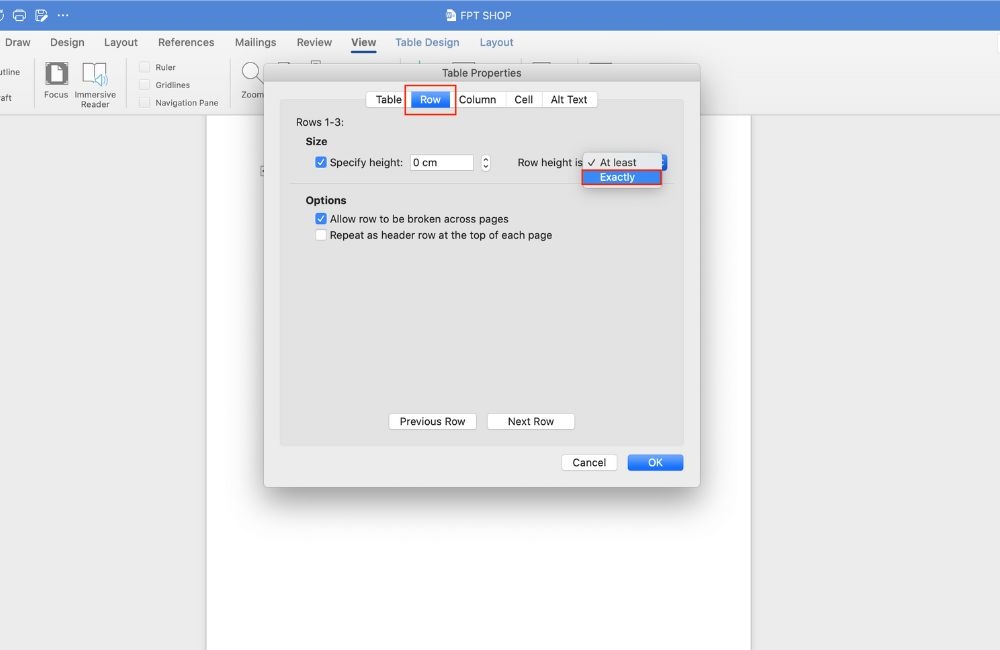Confirm with the OK button
Screen dimensions: 1000x650
655,462
